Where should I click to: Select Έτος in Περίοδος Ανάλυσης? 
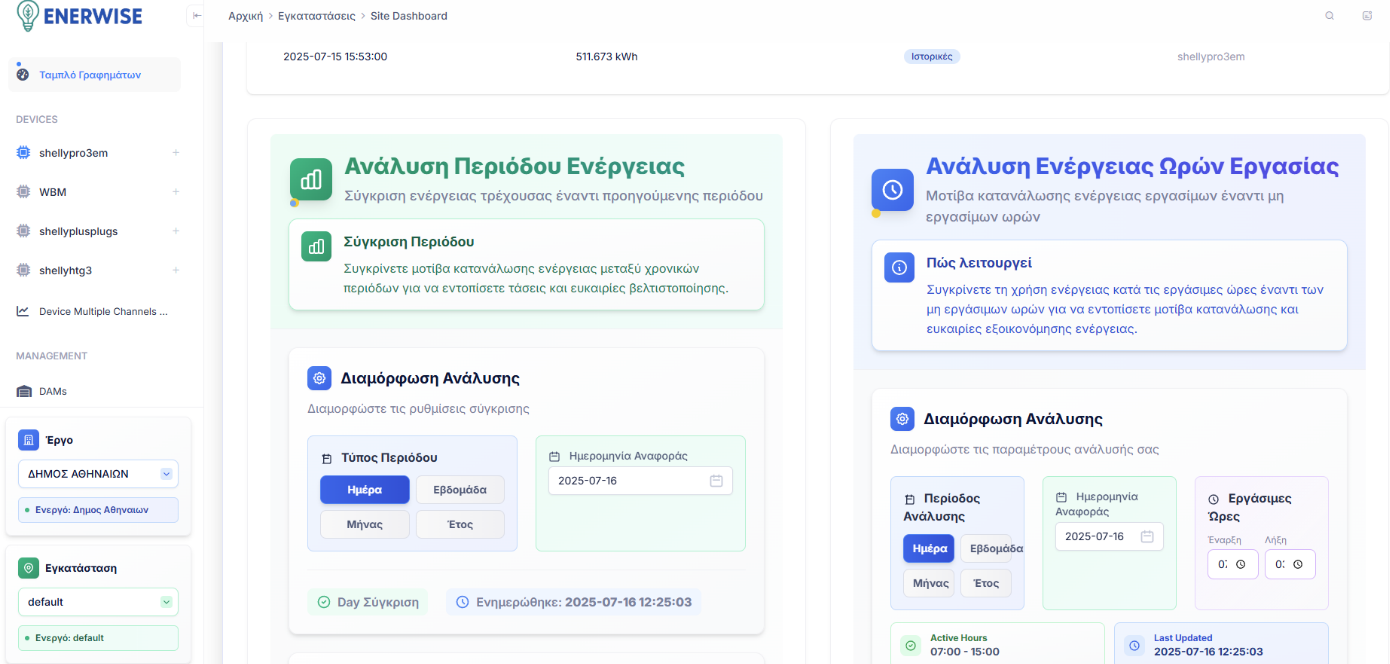tap(986, 584)
